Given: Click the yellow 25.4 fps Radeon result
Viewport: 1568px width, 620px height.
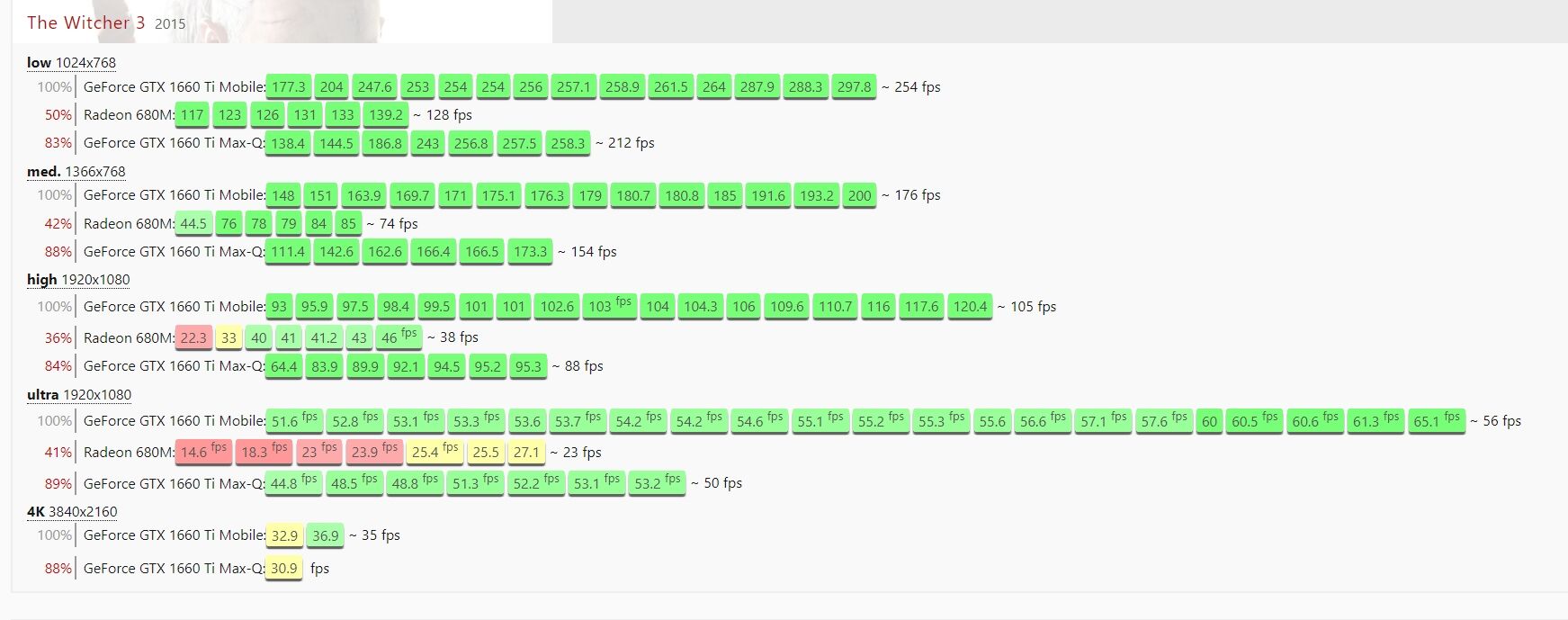Looking at the screenshot, I should tap(435, 452).
